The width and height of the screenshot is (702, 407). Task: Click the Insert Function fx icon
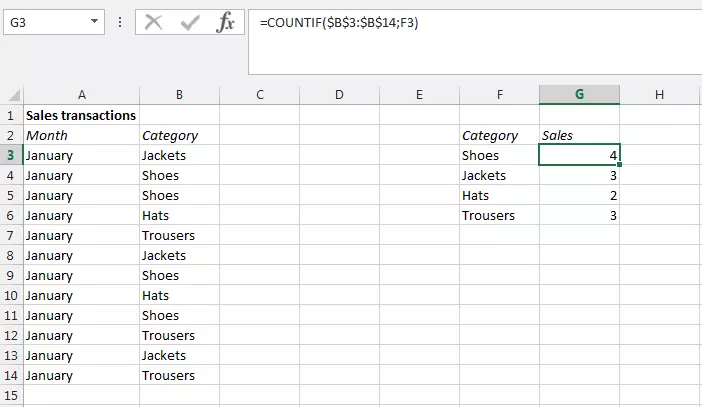click(226, 22)
